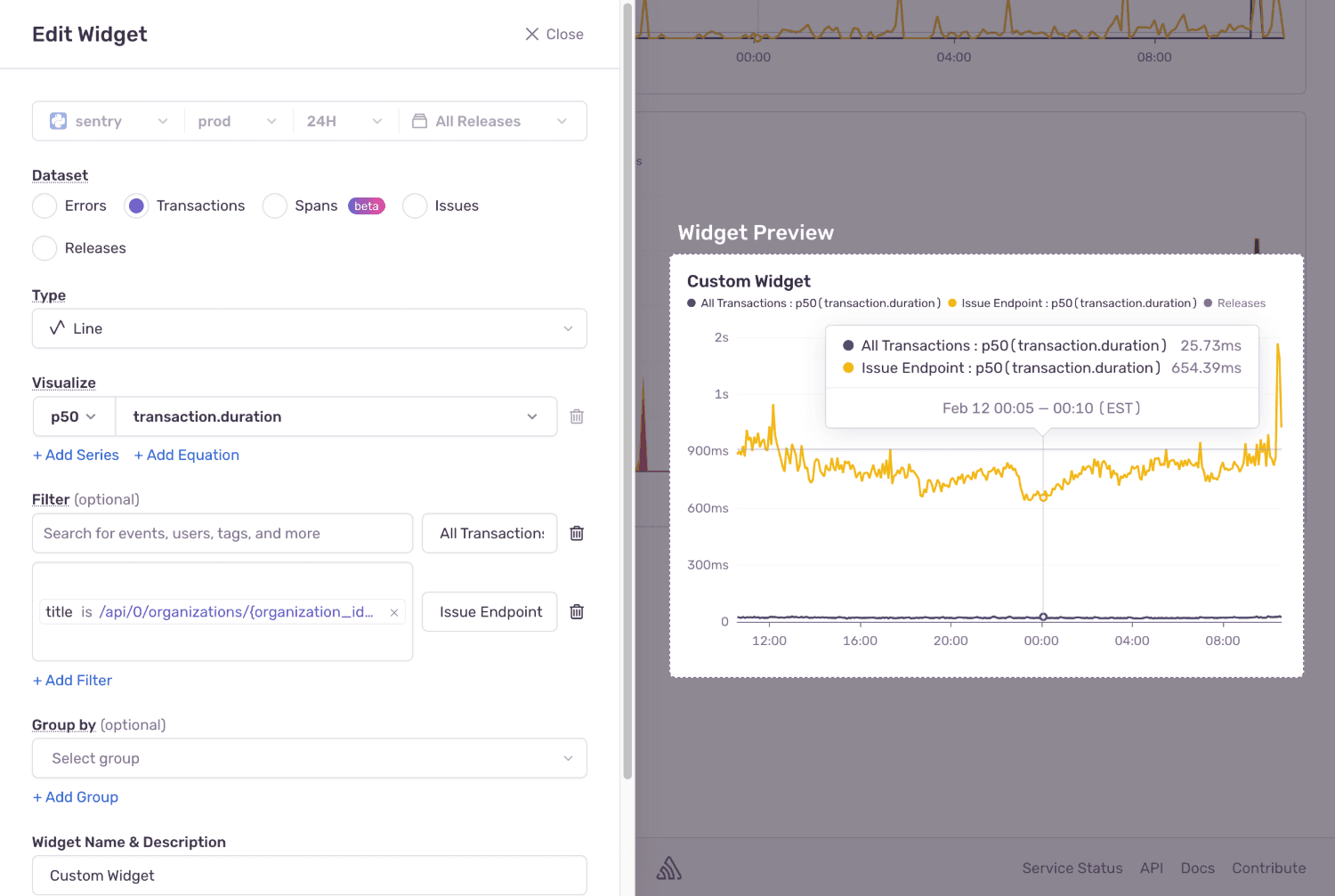This screenshot has width=1335, height=896.
Task: Open the prod environment selector
Action: click(237, 121)
